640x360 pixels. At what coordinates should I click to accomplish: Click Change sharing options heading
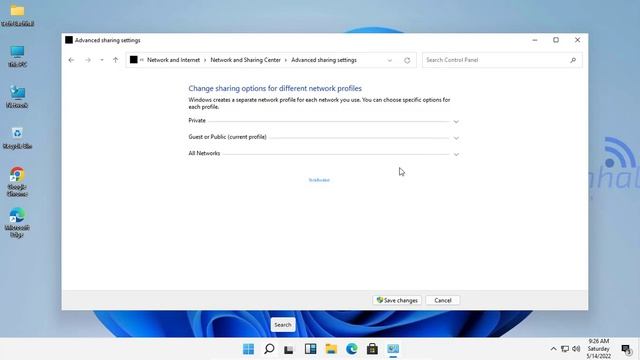[275, 88]
